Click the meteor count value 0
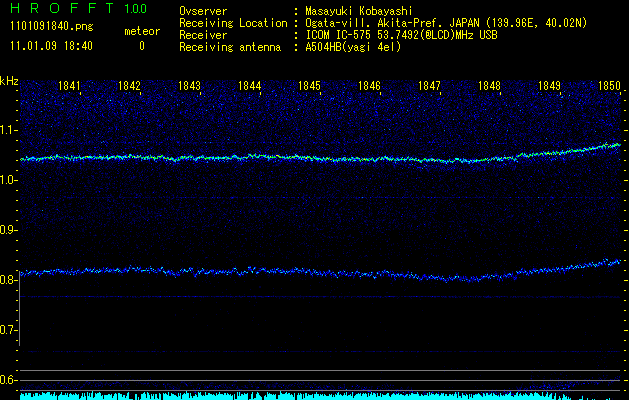The height and width of the screenshot is (400, 629). [x=141, y=46]
